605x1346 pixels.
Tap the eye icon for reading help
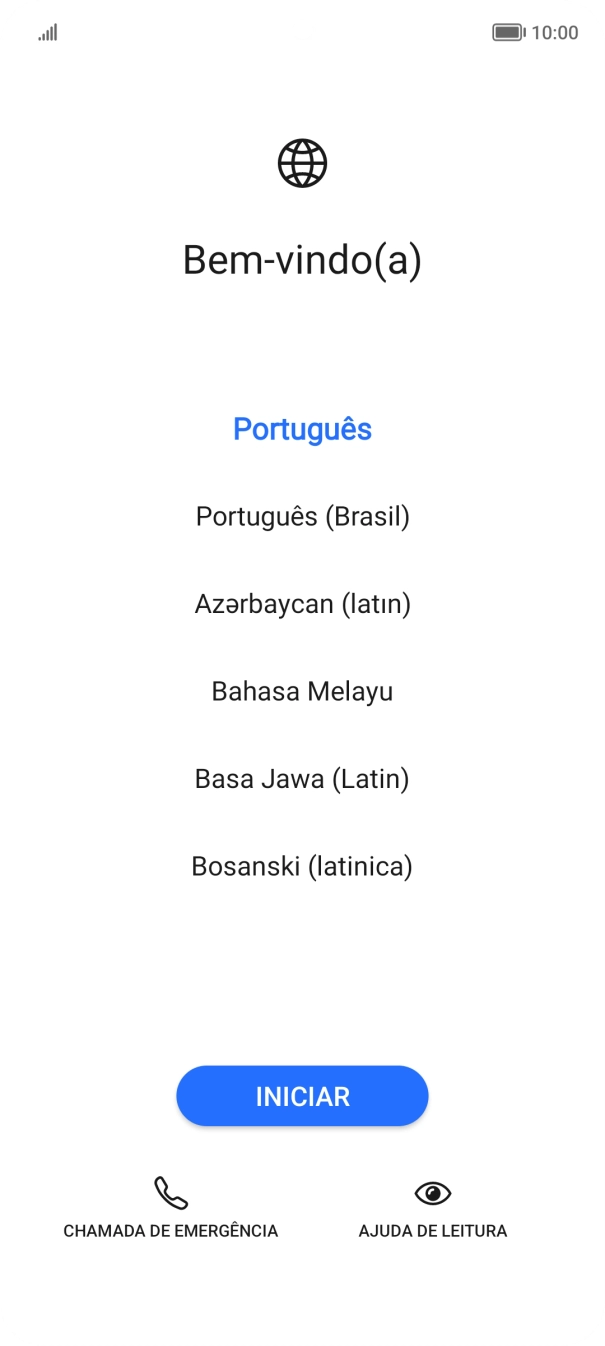click(433, 1193)
